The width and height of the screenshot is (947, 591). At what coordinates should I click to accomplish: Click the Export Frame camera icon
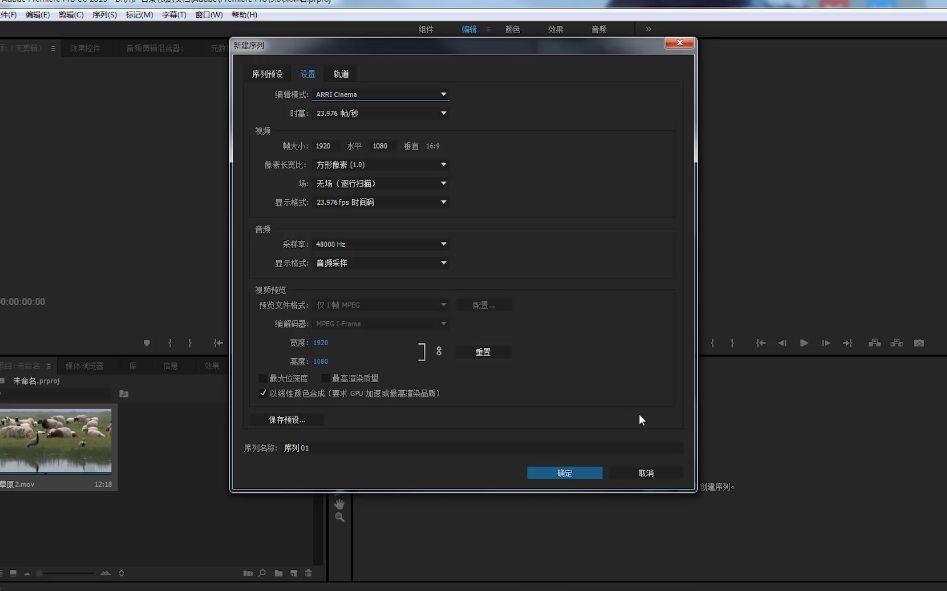(x=919, y=342)
